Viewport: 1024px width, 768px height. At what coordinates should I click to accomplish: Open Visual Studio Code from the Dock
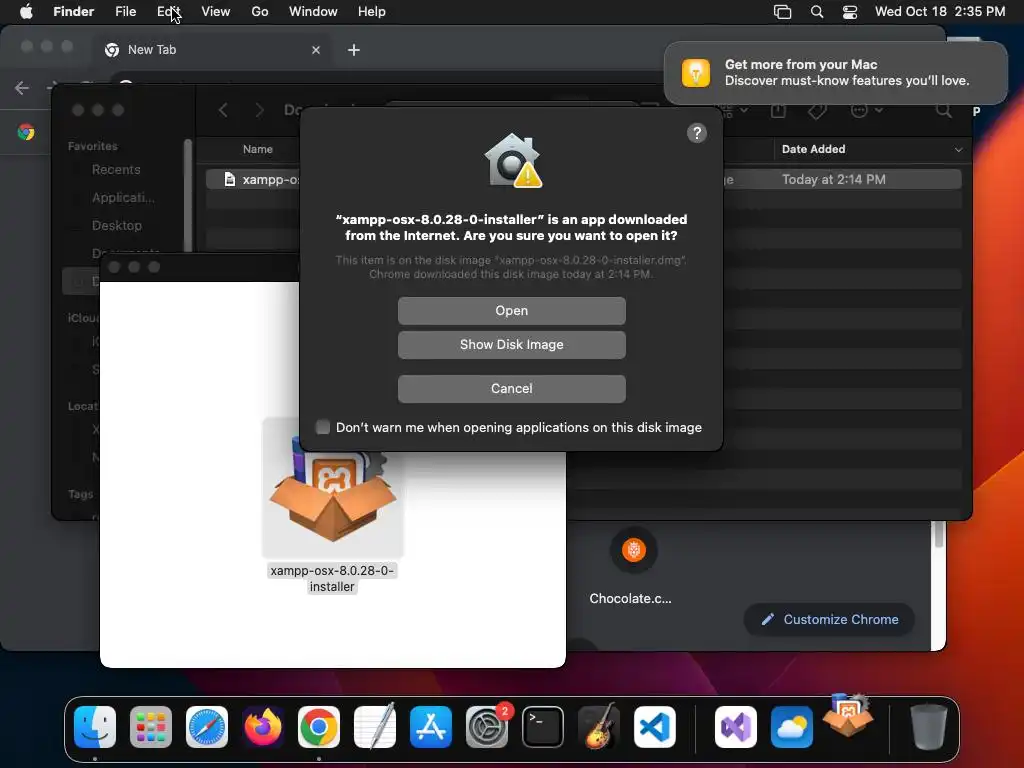pyautogui.click(x=655, y=727)
